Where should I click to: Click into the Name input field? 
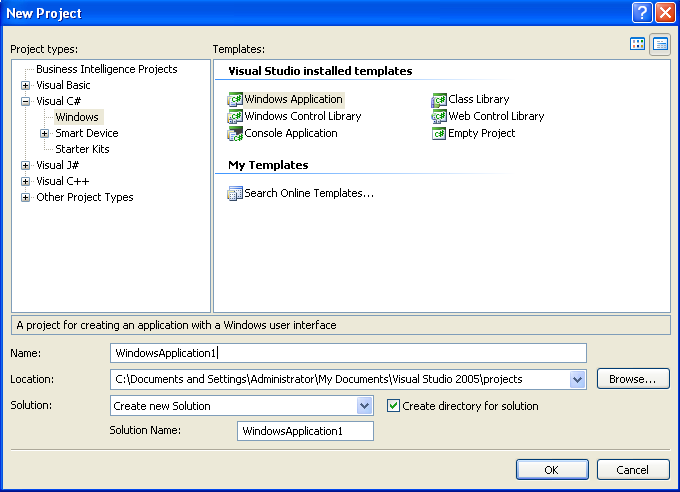pos(348,353)
